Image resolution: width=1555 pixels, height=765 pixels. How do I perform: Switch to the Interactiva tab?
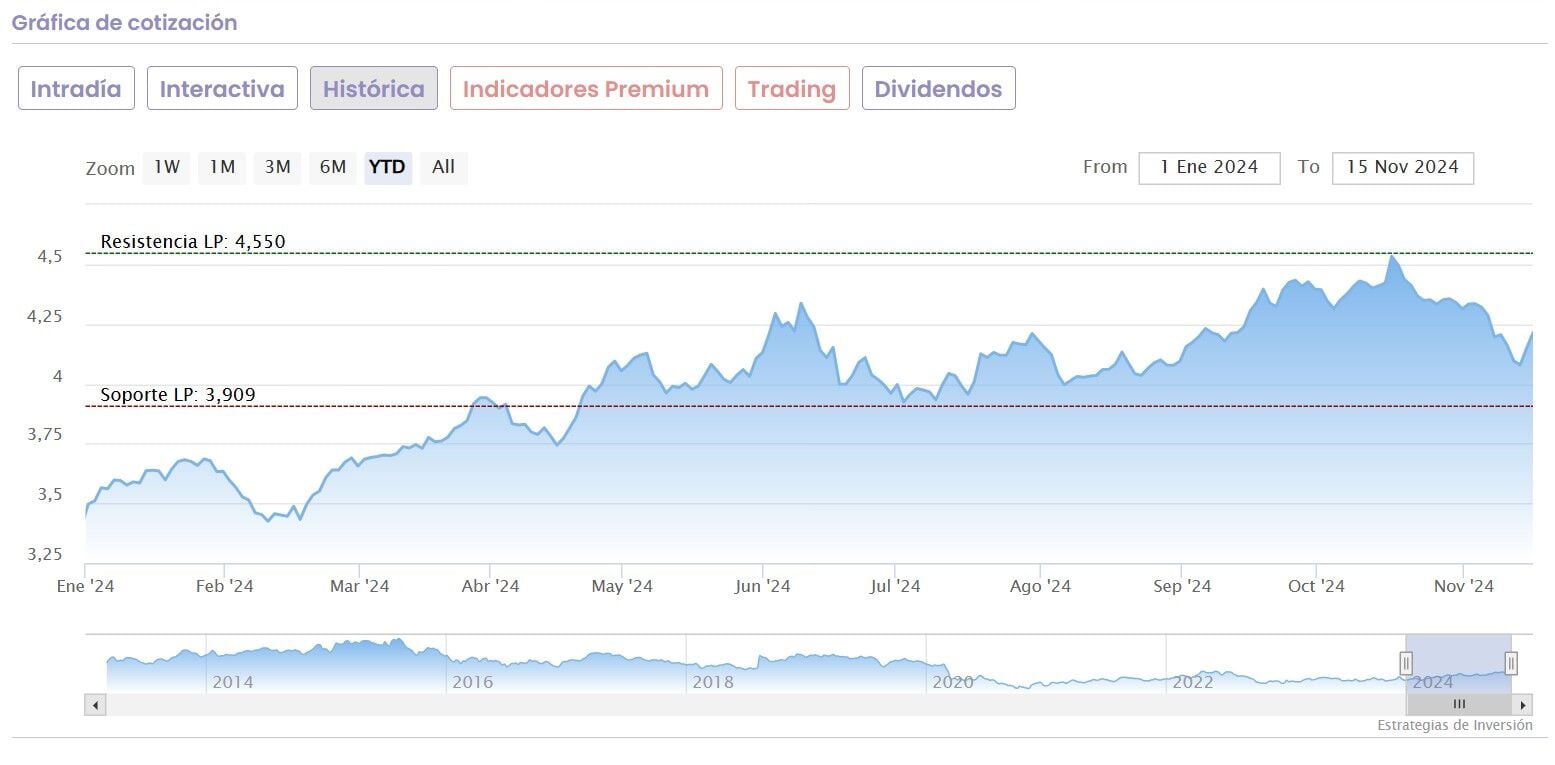coord(222,89)
